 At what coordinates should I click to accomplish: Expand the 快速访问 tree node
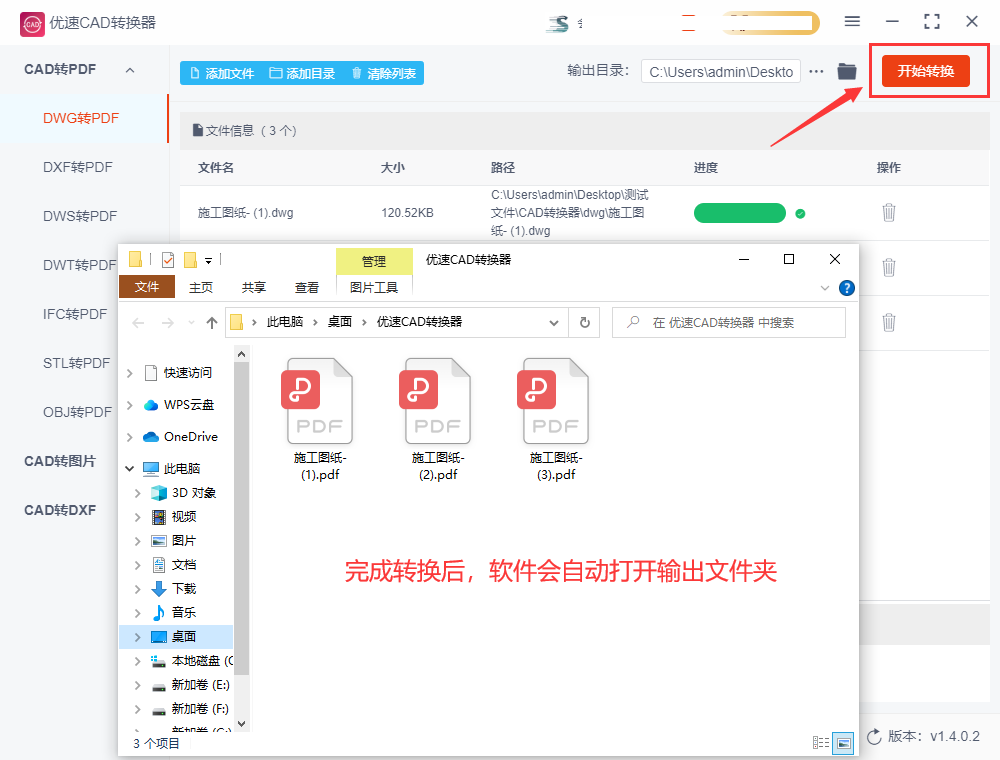(x=129, y=373)
